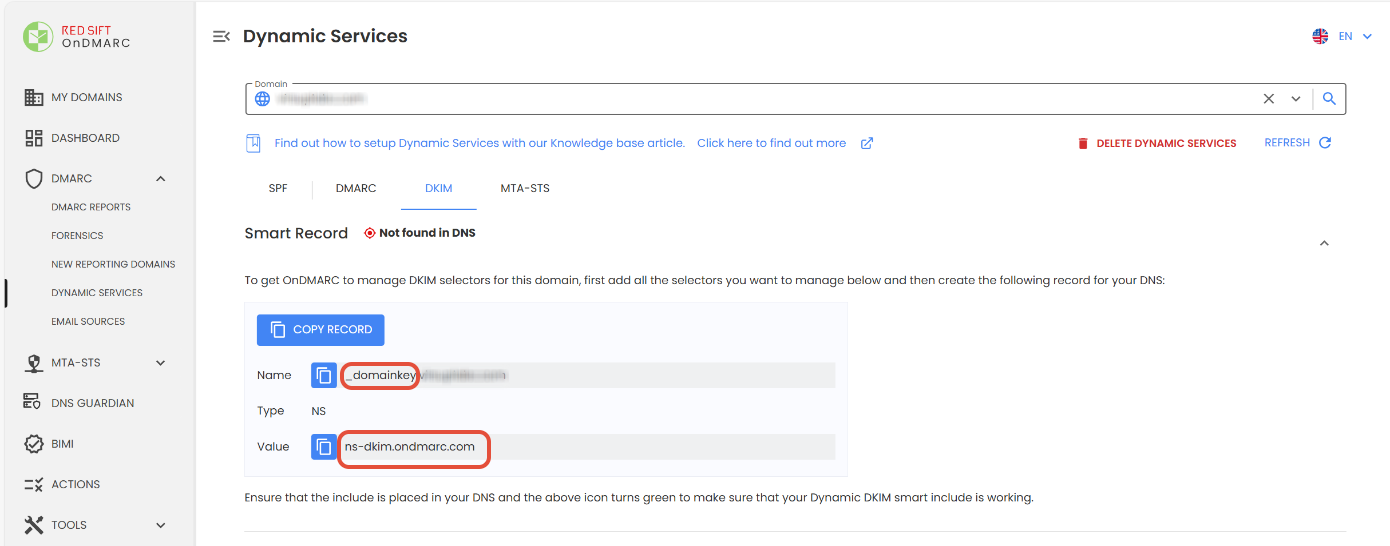
Task: Collapse the Smart Record section chevron
Action: point(1324,243)
